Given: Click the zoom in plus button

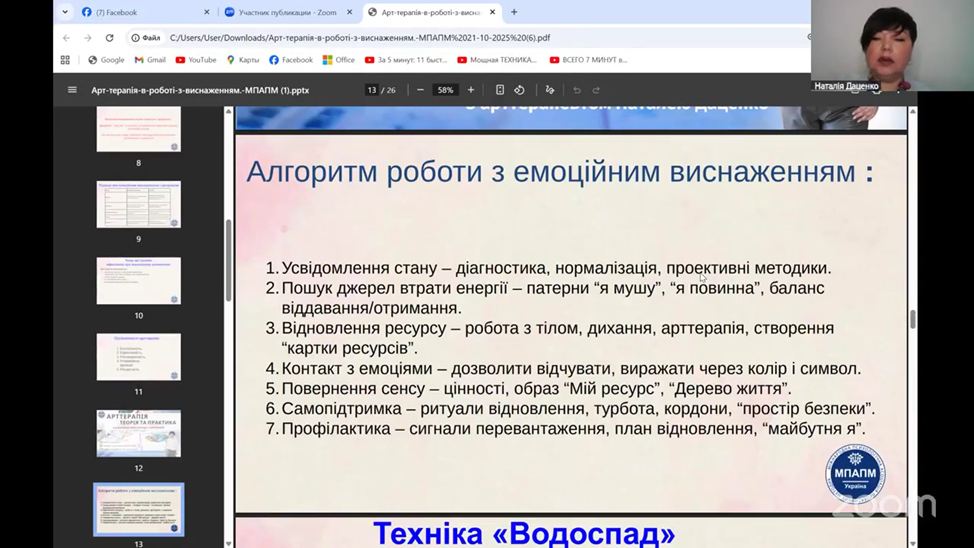Looking at the screenshot, I should click(x=471, y=90).
